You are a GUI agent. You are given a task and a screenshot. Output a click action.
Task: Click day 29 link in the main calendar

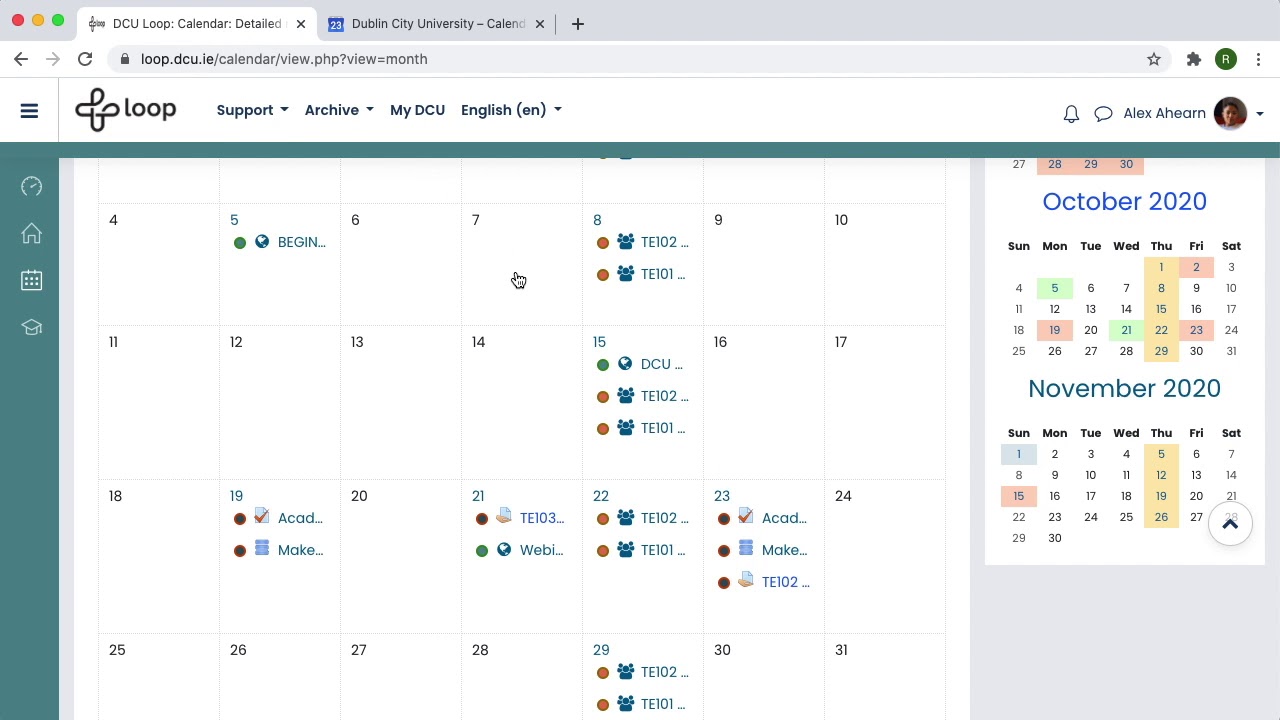600,650
